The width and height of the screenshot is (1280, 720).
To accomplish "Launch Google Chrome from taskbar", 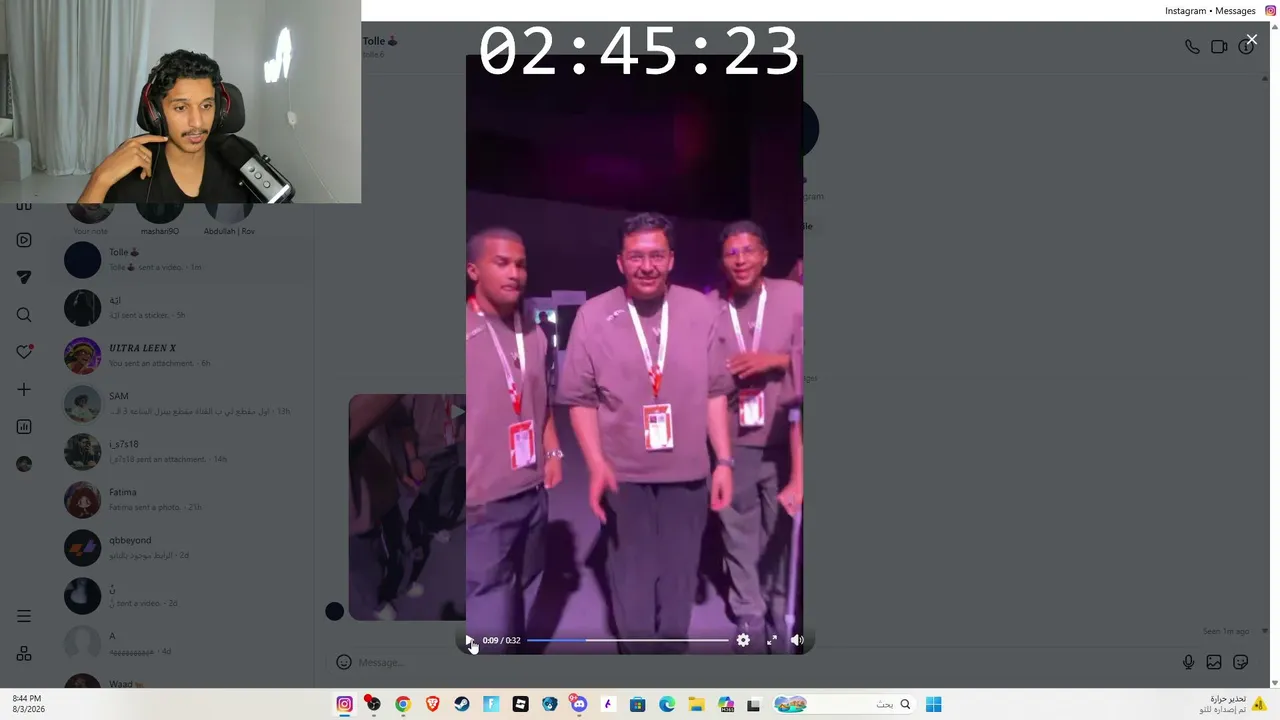I will (403, 704).
